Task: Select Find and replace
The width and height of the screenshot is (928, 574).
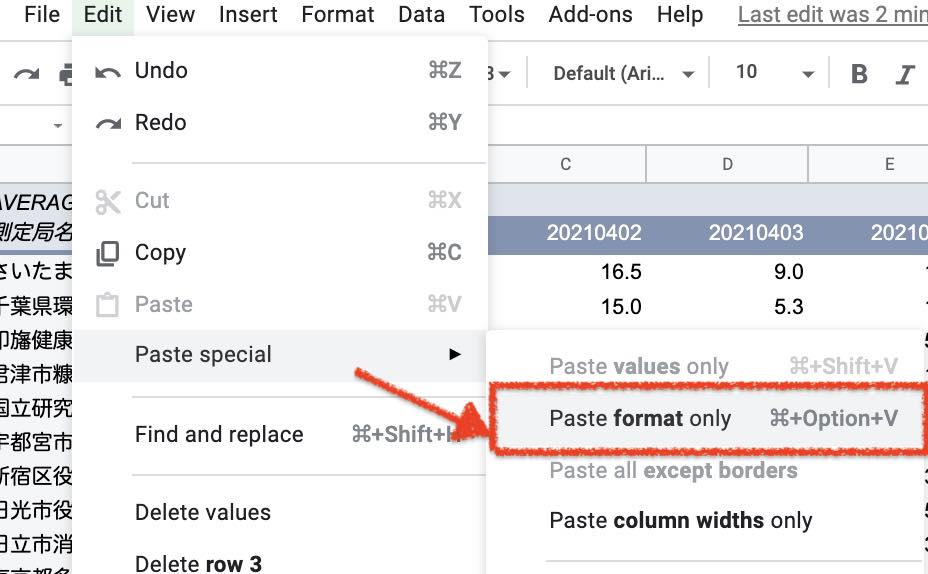Action: (x=219, y=435)
